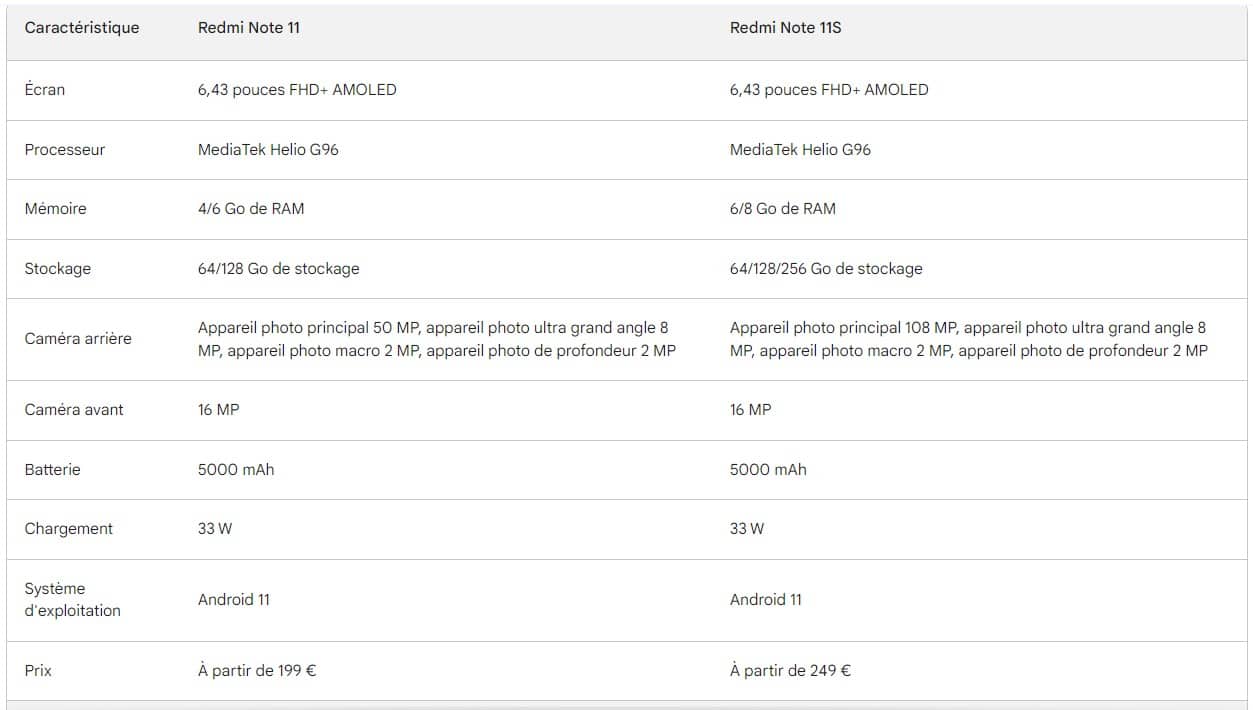
Task: Select the Prix row label
Action: pos(38,671)
